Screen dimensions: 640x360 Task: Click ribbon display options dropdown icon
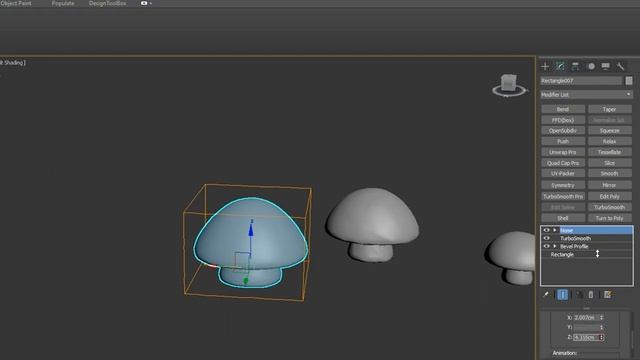(146, 3)
